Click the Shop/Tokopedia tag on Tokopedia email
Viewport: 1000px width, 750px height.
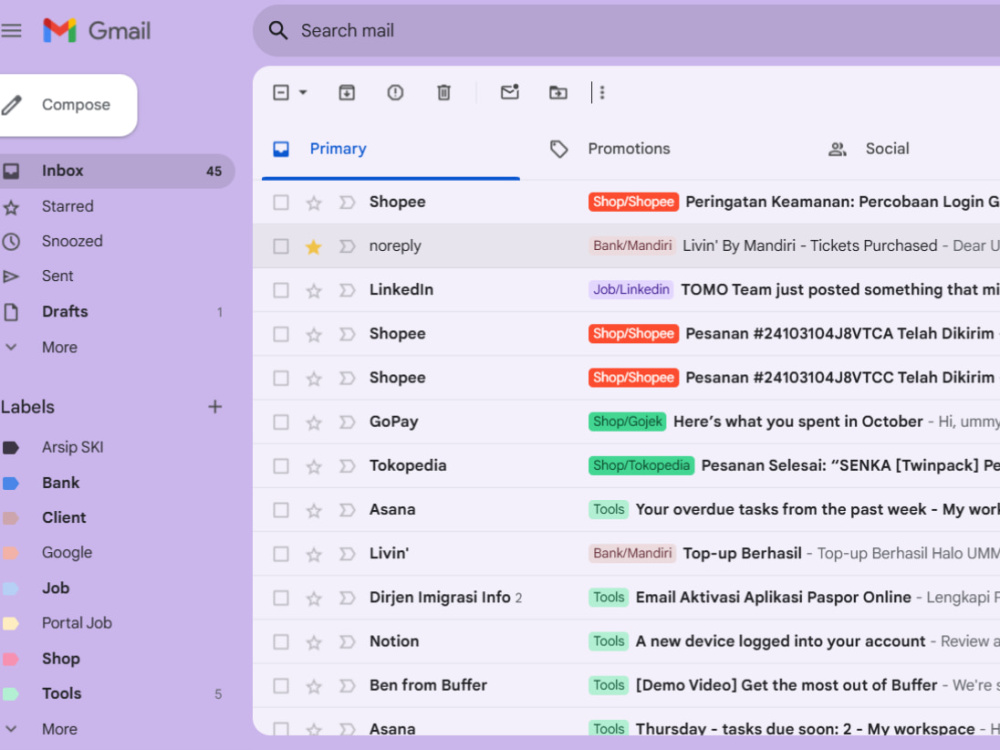coord(641,466)
